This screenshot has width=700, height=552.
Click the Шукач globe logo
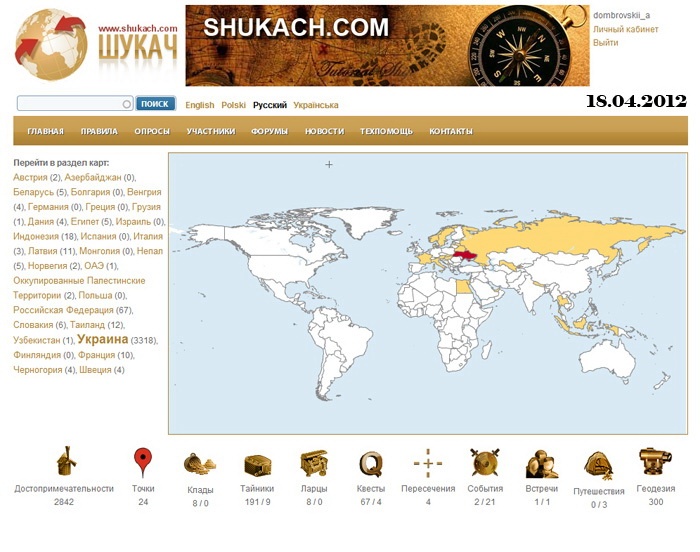click(50, 44)
